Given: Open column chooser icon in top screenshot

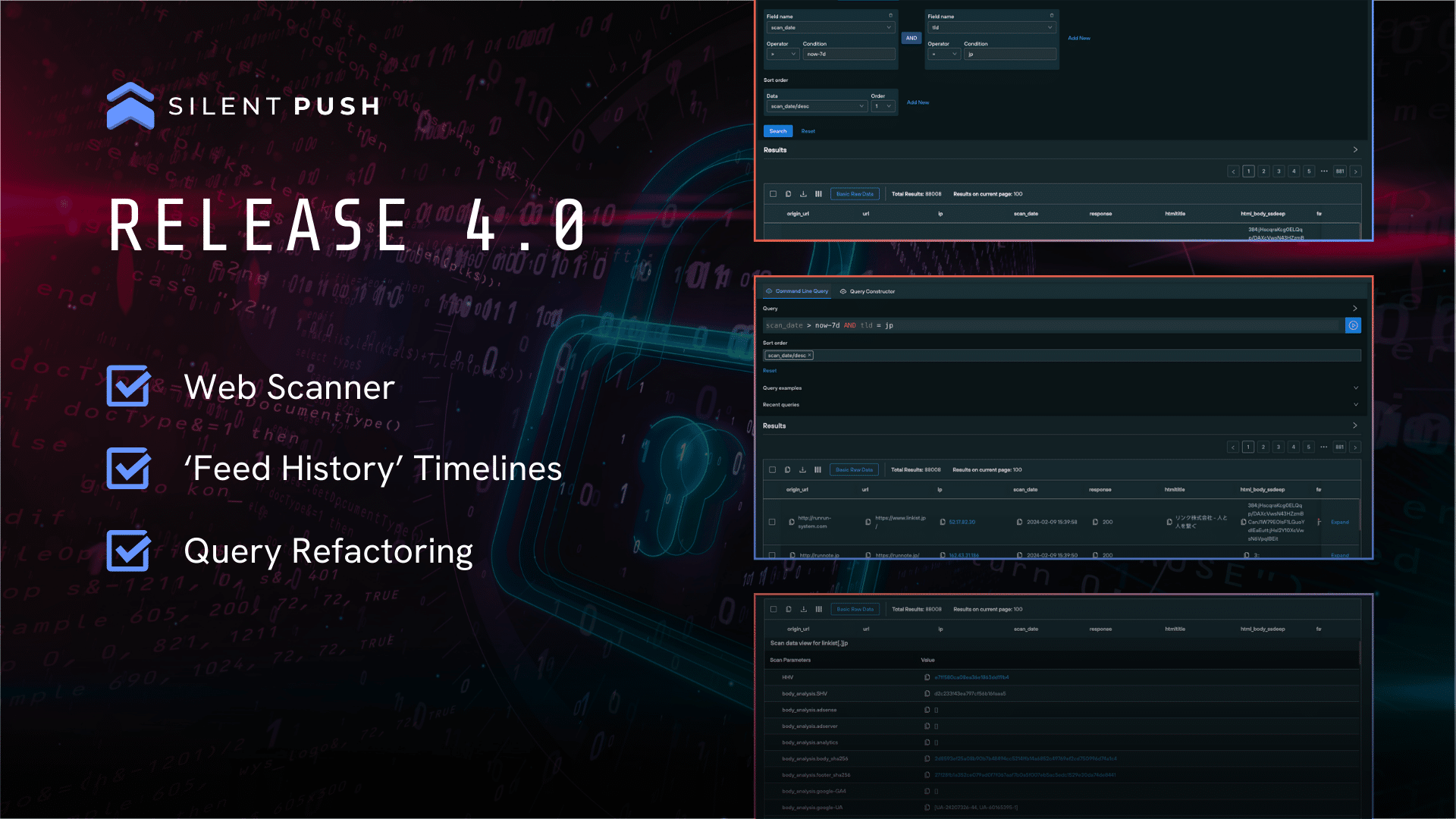Looking at the screenshot, I should [x=818, y=194].
